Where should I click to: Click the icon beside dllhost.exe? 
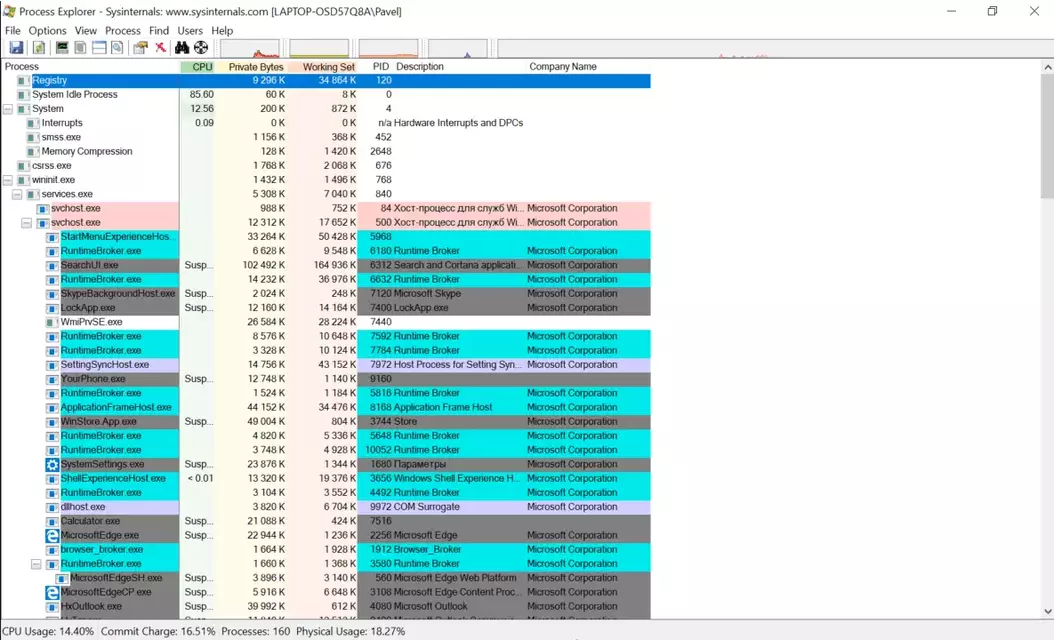[52, 508]
